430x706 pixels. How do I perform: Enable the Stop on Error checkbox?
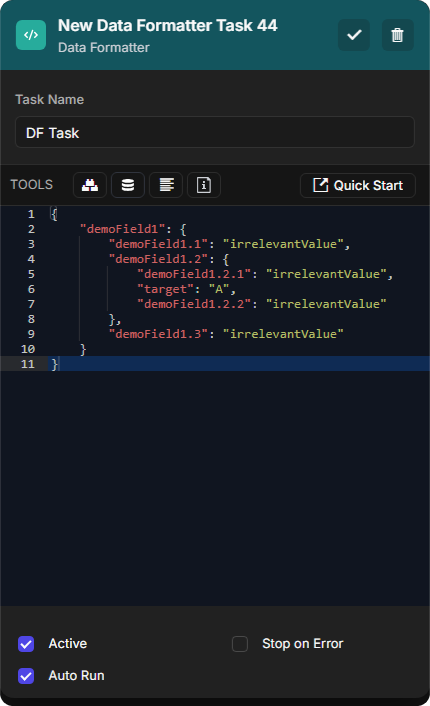tap(240, 644)
